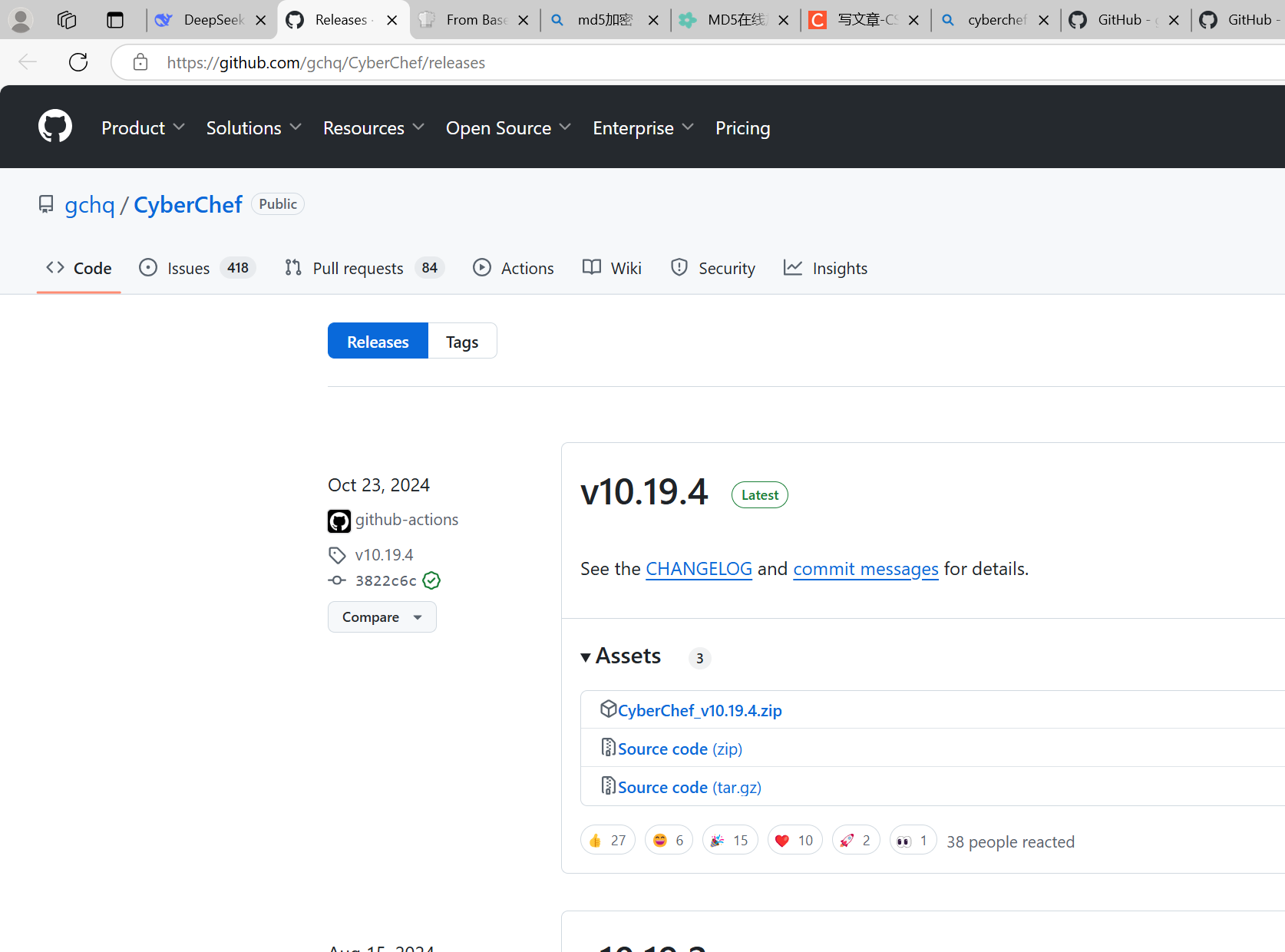This screenshot has height=952, width=1285.
Task: Open the Actions tab
Action: click(513, 268)
